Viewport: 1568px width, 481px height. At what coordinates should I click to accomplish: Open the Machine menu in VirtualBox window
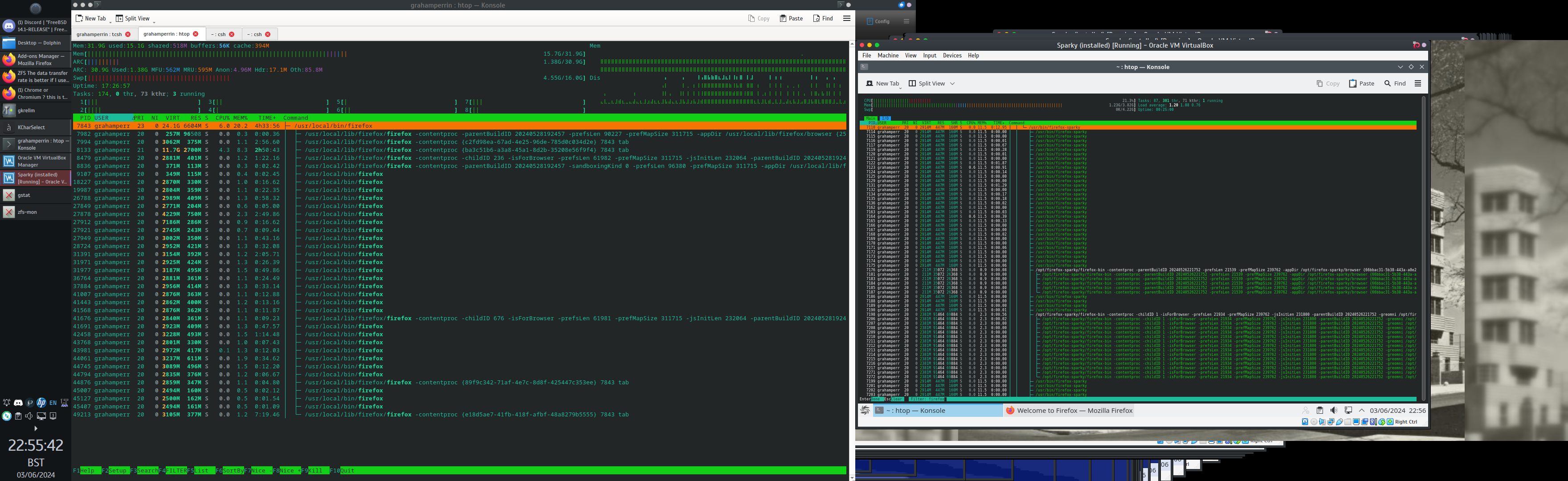[x=888, y=55]
